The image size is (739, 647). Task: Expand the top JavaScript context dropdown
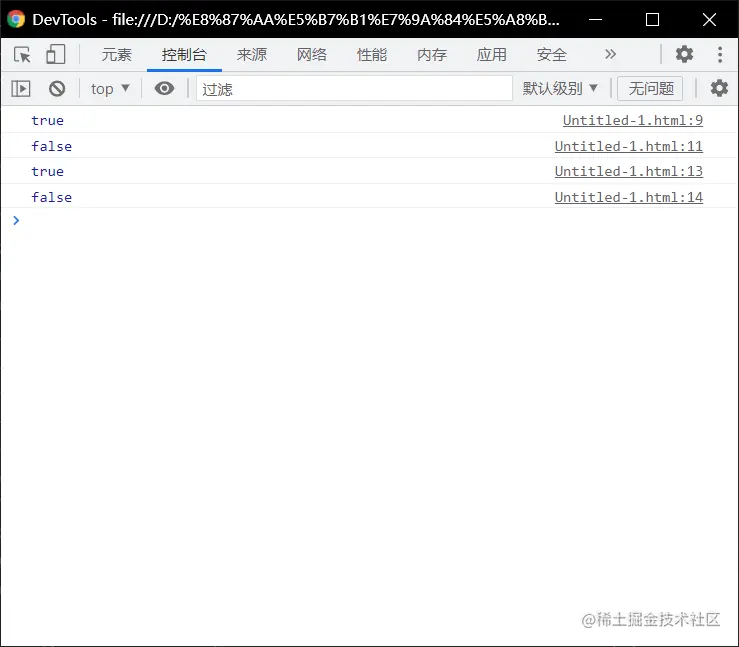[x=110, y=89]
